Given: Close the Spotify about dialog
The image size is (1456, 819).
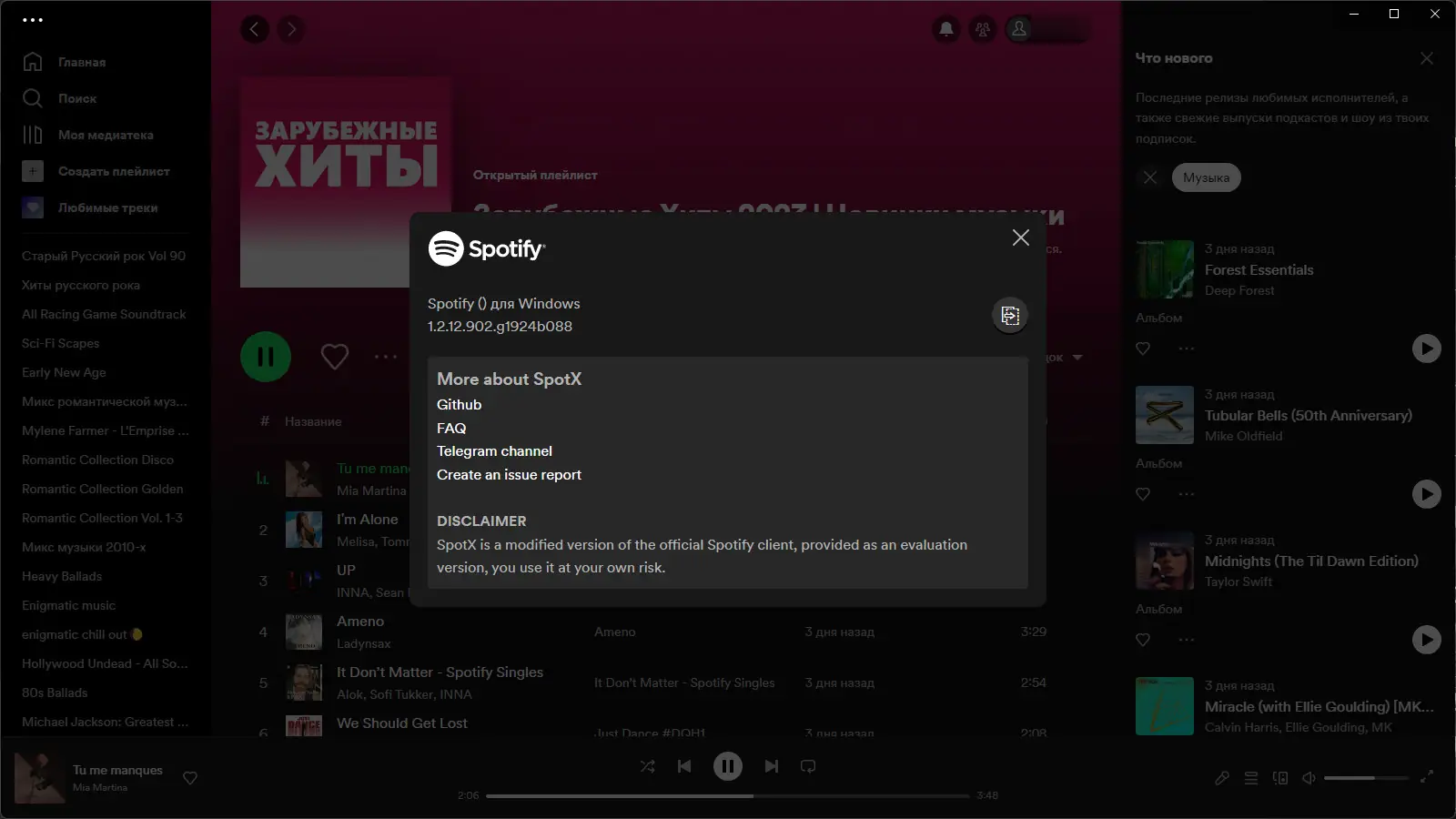Looking at the screenshot, I should coord(1021,238).
